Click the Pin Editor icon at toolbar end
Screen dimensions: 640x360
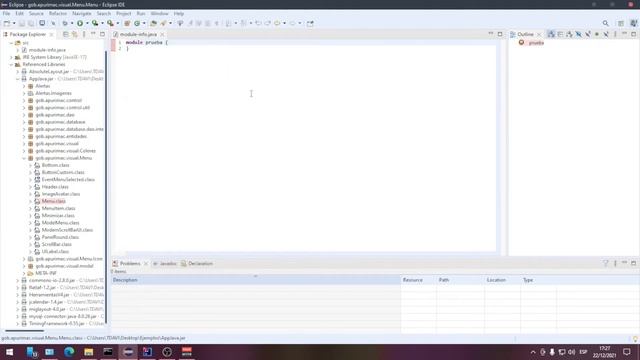point(310,23)
